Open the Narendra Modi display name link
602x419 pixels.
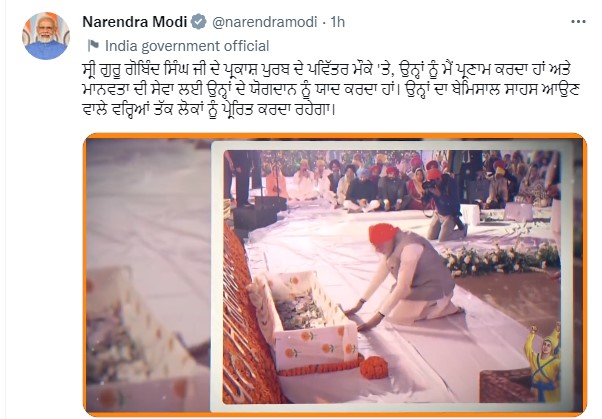135,22
